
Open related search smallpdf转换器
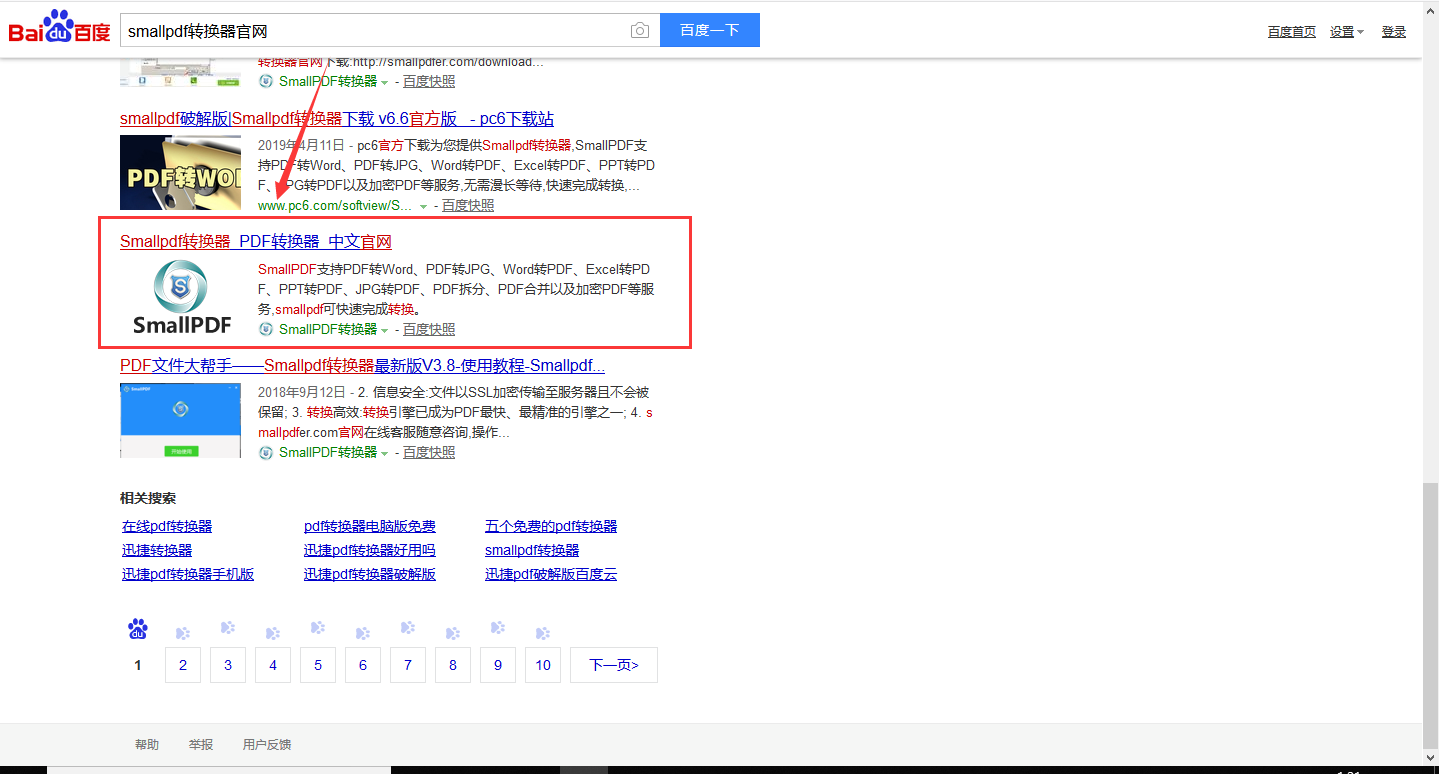click(x=532, y=550)
